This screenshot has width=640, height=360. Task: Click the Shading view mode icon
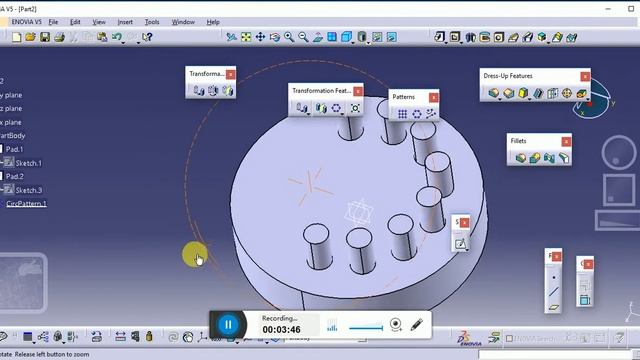click(x=361, y=37)
